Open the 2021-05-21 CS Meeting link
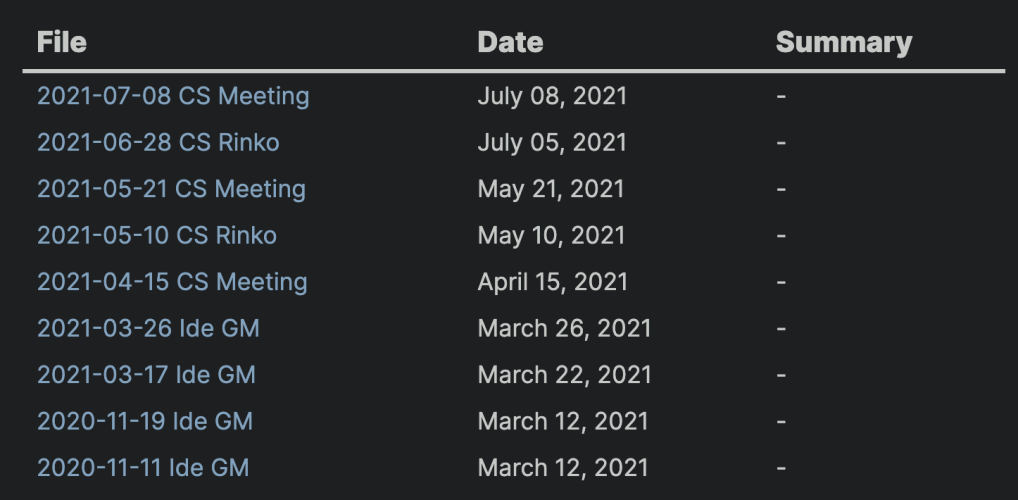The width and height of the screenshot is (1018, 500). pos(171,189)
